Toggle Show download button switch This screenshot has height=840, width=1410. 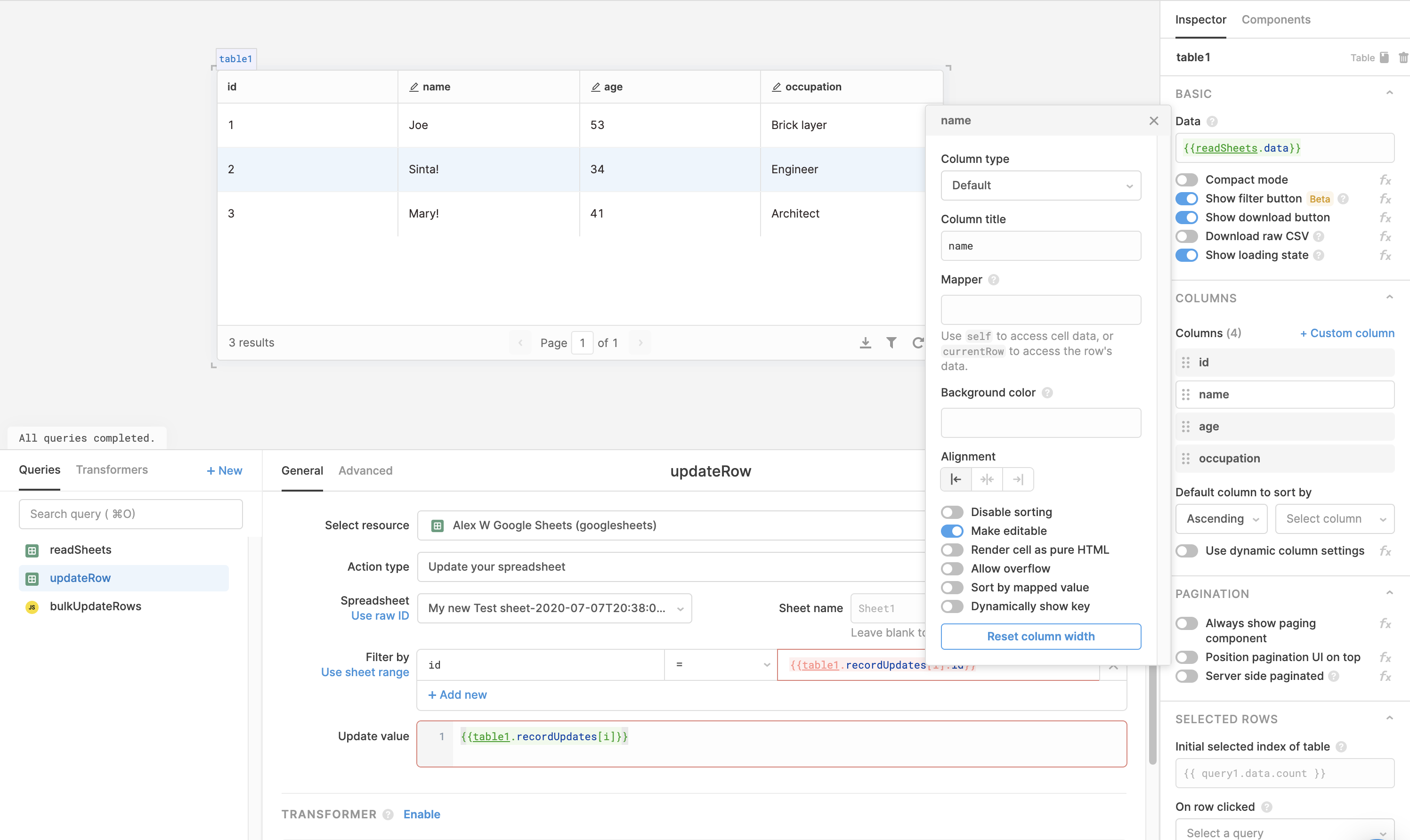[x=1186, y=218]
